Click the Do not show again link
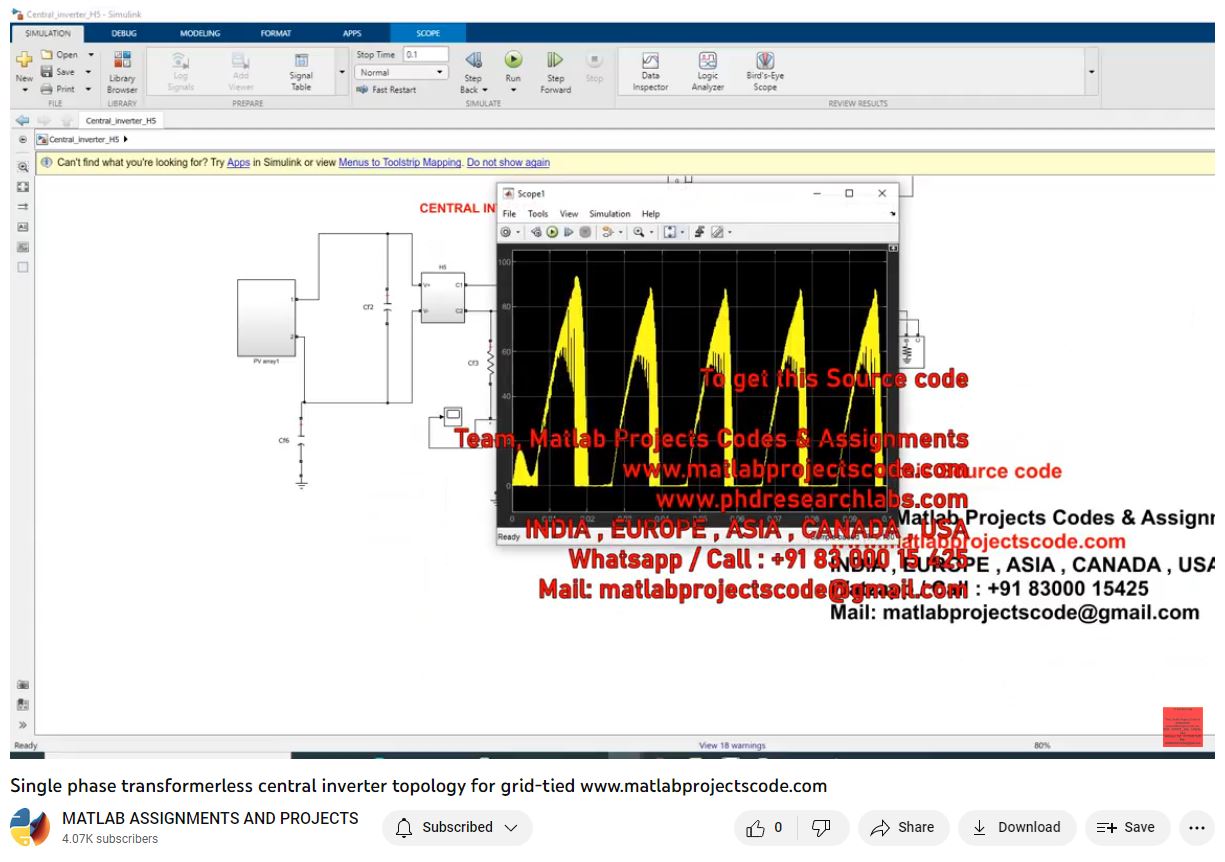The height and width of the screenshot is (862, 1225). [x=508, y=162]
